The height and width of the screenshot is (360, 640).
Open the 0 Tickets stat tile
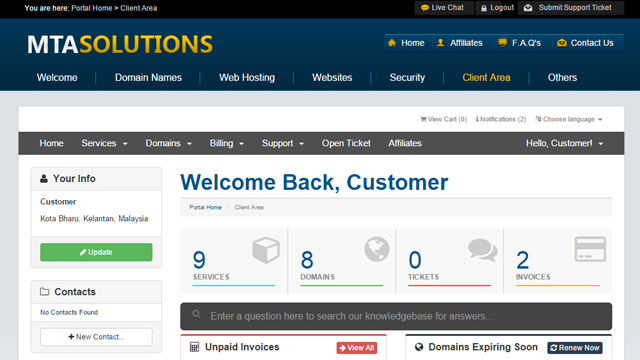(x=449, y=261)
